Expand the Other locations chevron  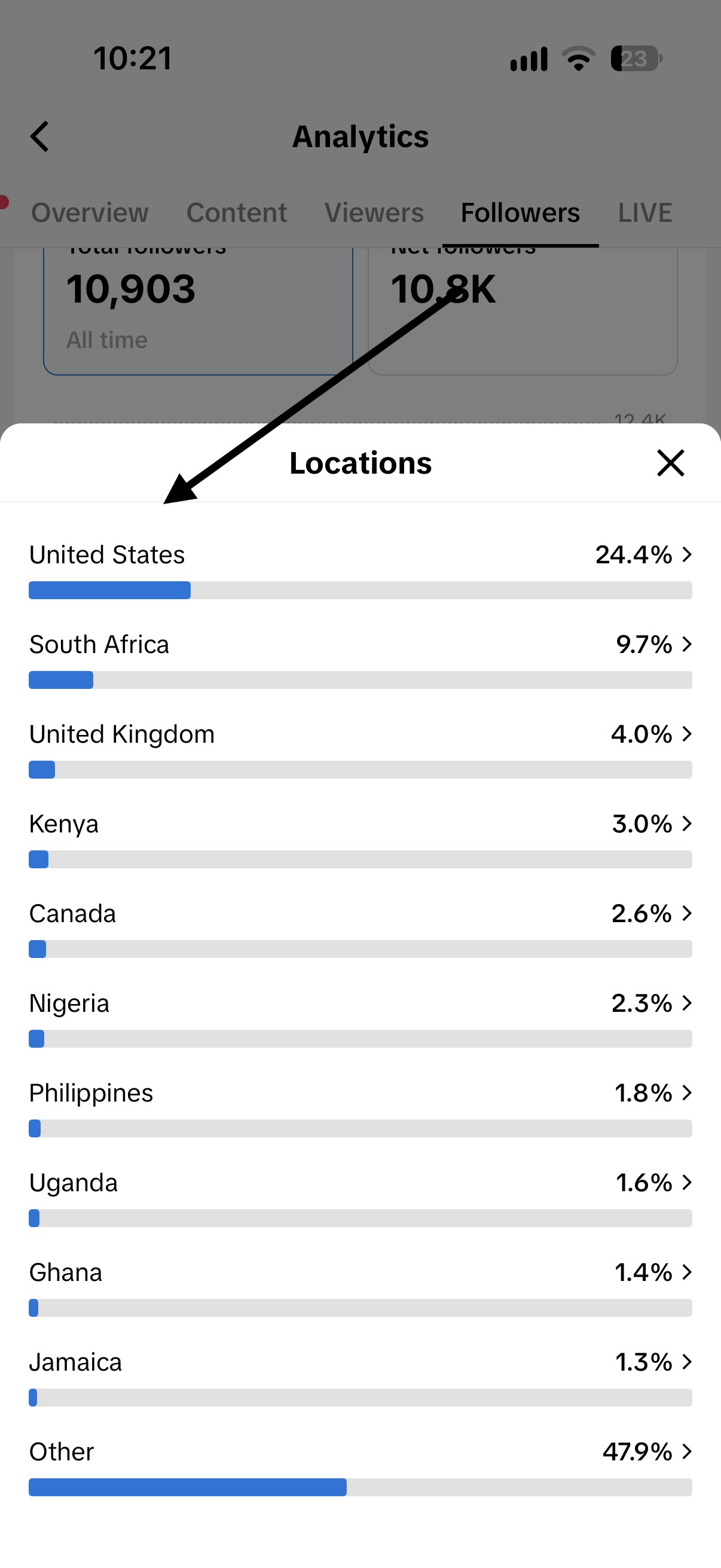(x=687, y=1451)
